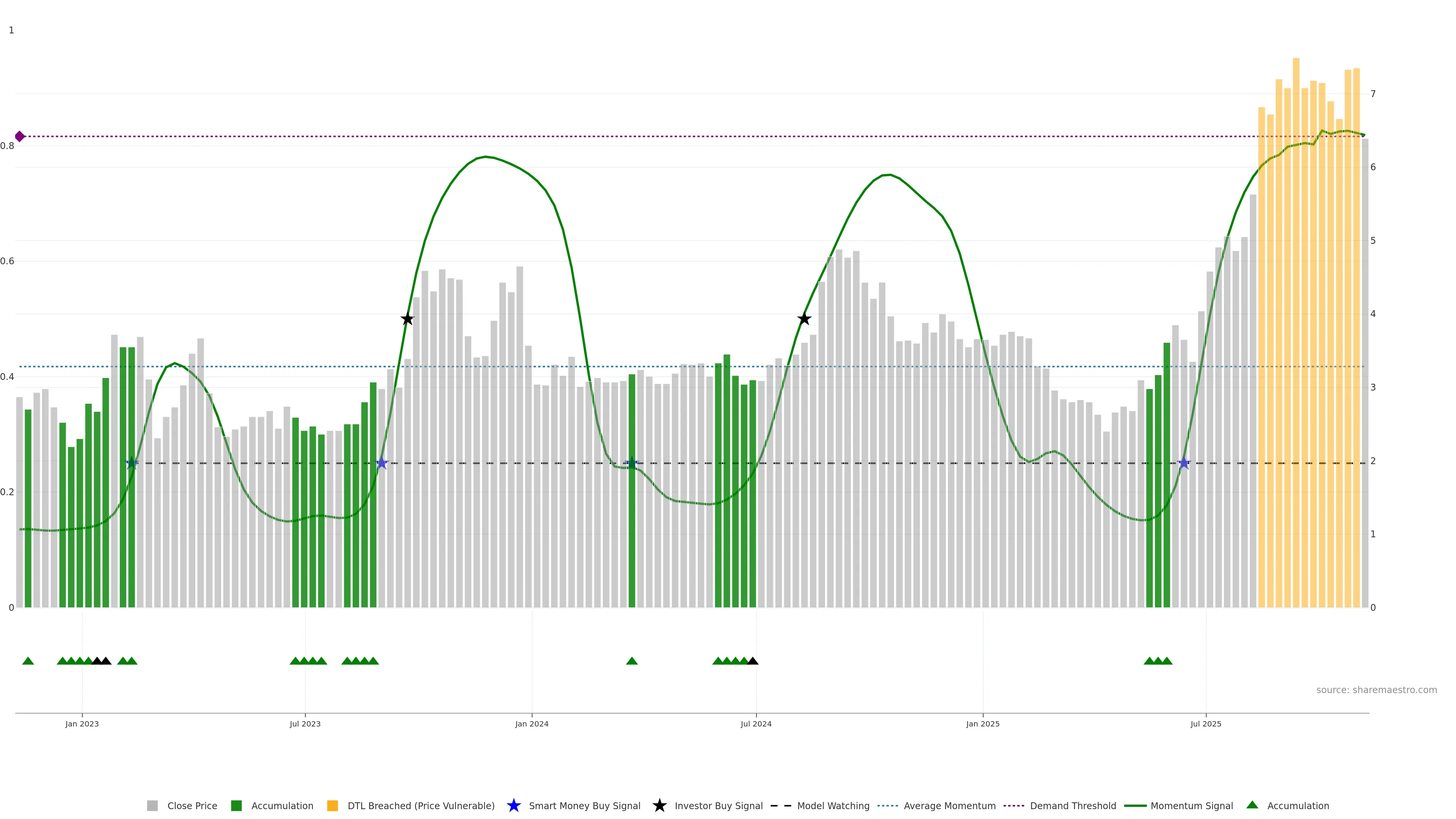Click the lone green accumulation triangle in early 2024

click(x=632, y=661)
